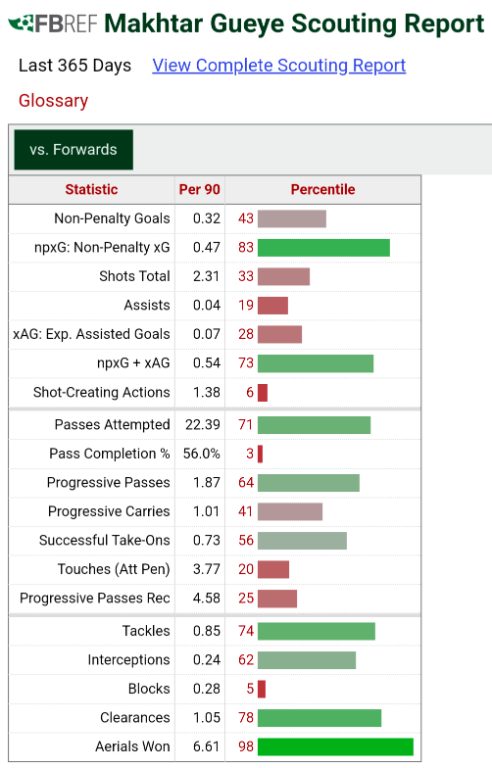The image size is (492, 768).
Task: Click the Makhtar Gueye Scouting Report heading
Action: click(x=295, y=24)
